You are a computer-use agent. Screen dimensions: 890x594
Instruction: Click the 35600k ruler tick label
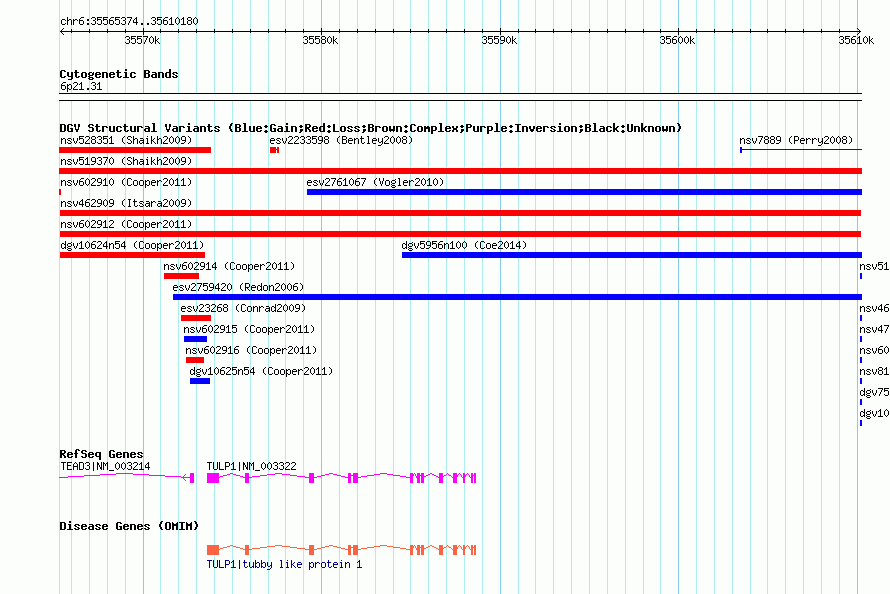677,40
